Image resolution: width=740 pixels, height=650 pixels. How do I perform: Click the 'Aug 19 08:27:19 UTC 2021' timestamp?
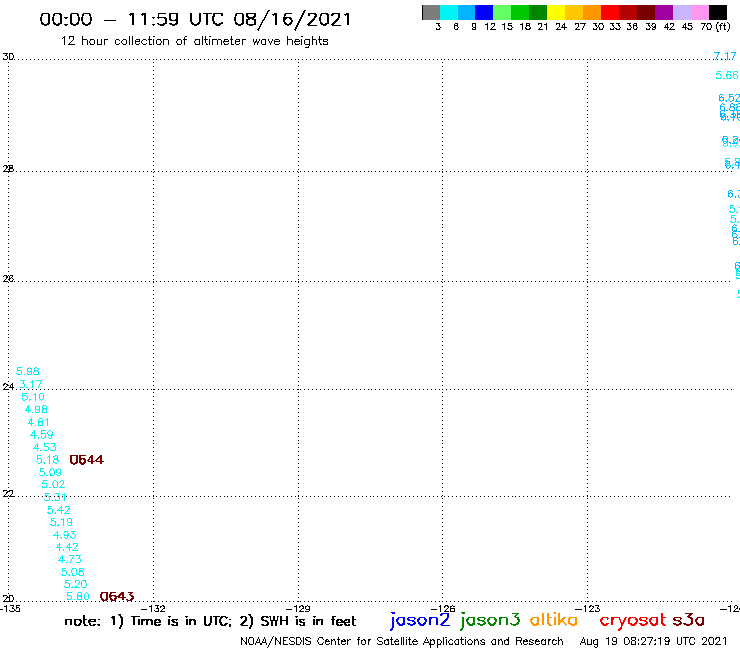653,642
